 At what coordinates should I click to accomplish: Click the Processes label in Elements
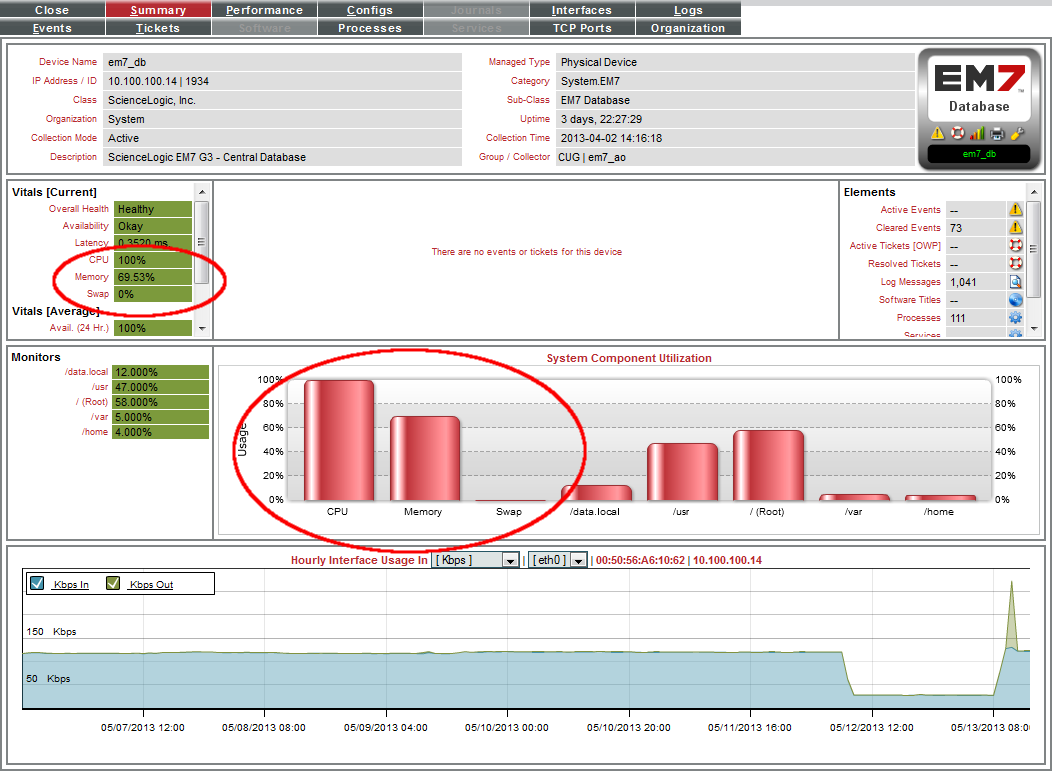(x=918, y=318)
